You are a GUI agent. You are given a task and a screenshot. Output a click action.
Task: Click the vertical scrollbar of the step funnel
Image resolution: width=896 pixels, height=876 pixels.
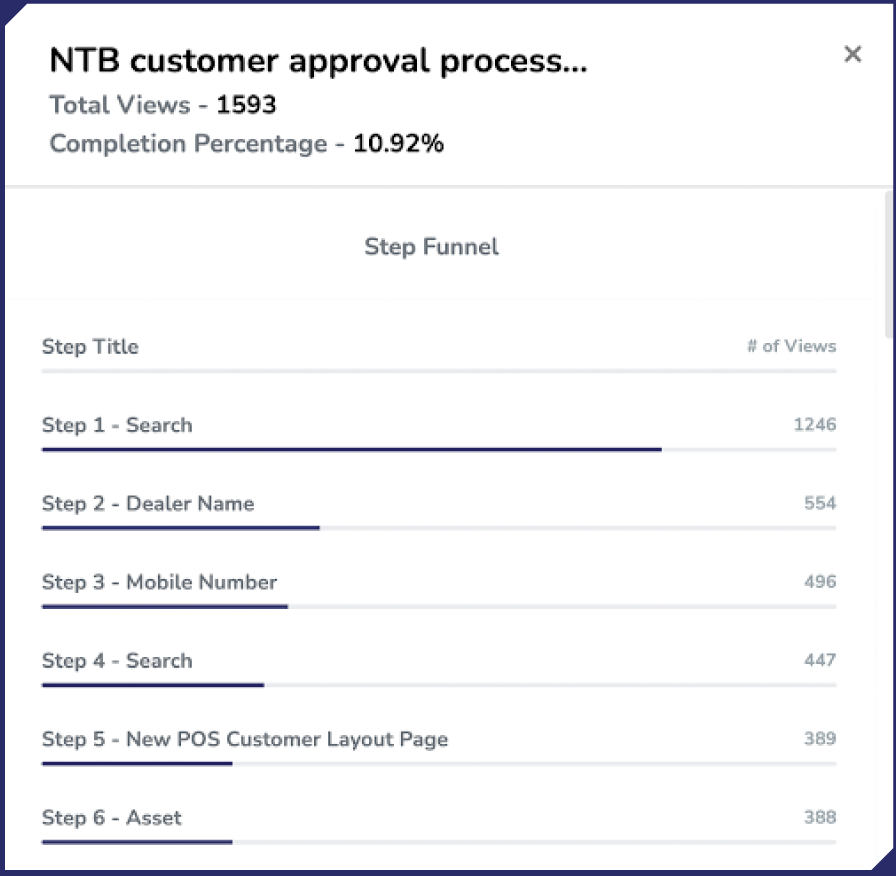pyautogui.click(x=889, y=265)
